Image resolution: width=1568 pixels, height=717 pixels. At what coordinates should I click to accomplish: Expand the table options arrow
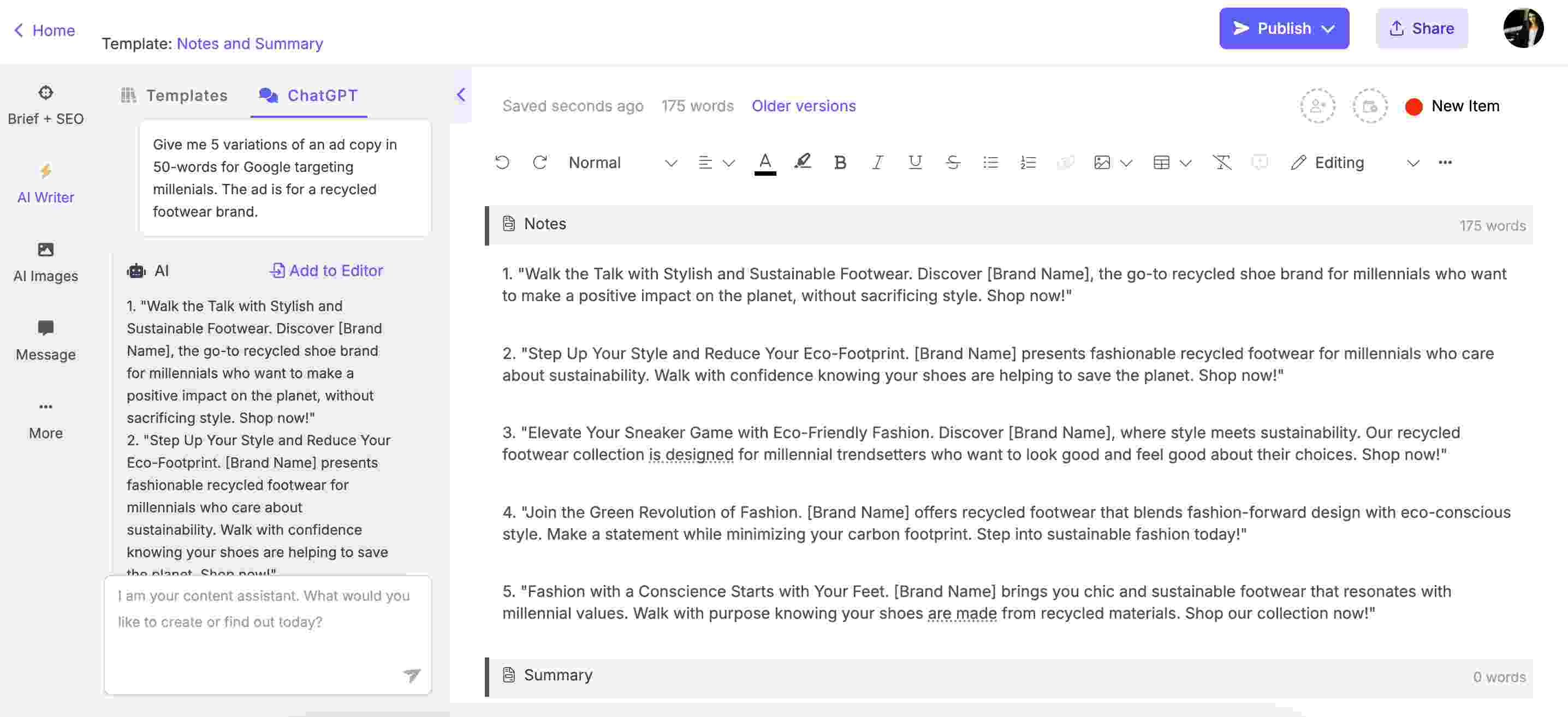point(1185,163)
